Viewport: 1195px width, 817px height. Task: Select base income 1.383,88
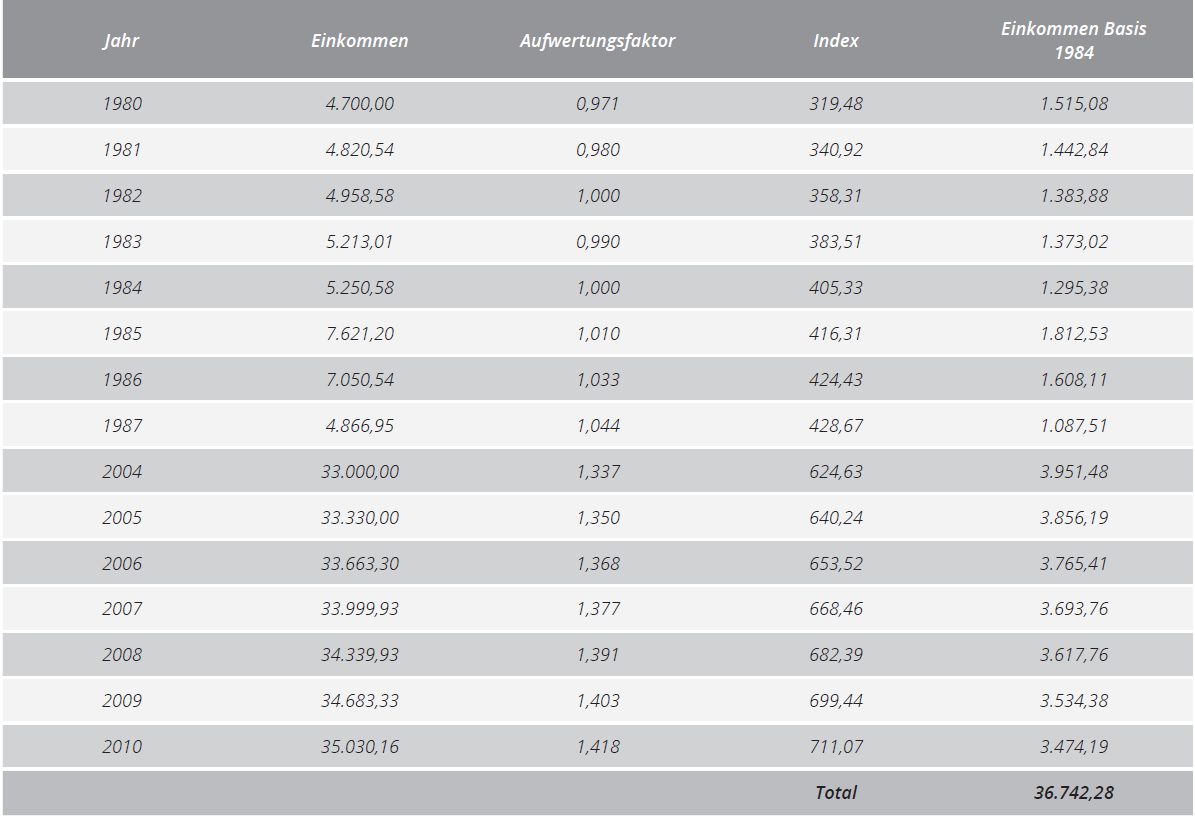coord(1074,196)
